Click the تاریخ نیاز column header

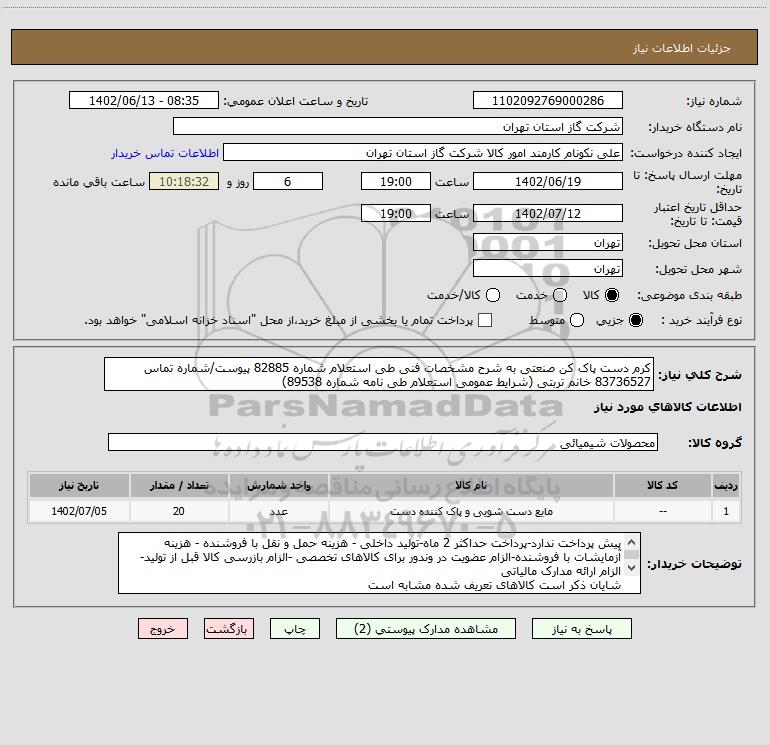pos(79,486)
